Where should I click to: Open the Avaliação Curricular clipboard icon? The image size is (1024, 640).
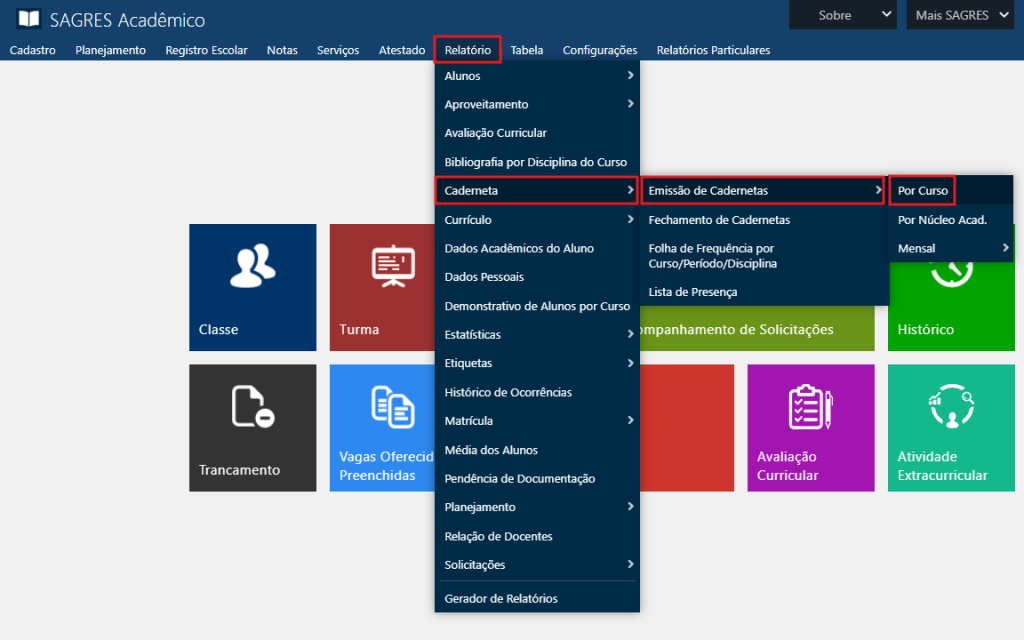tap(810, 407)
